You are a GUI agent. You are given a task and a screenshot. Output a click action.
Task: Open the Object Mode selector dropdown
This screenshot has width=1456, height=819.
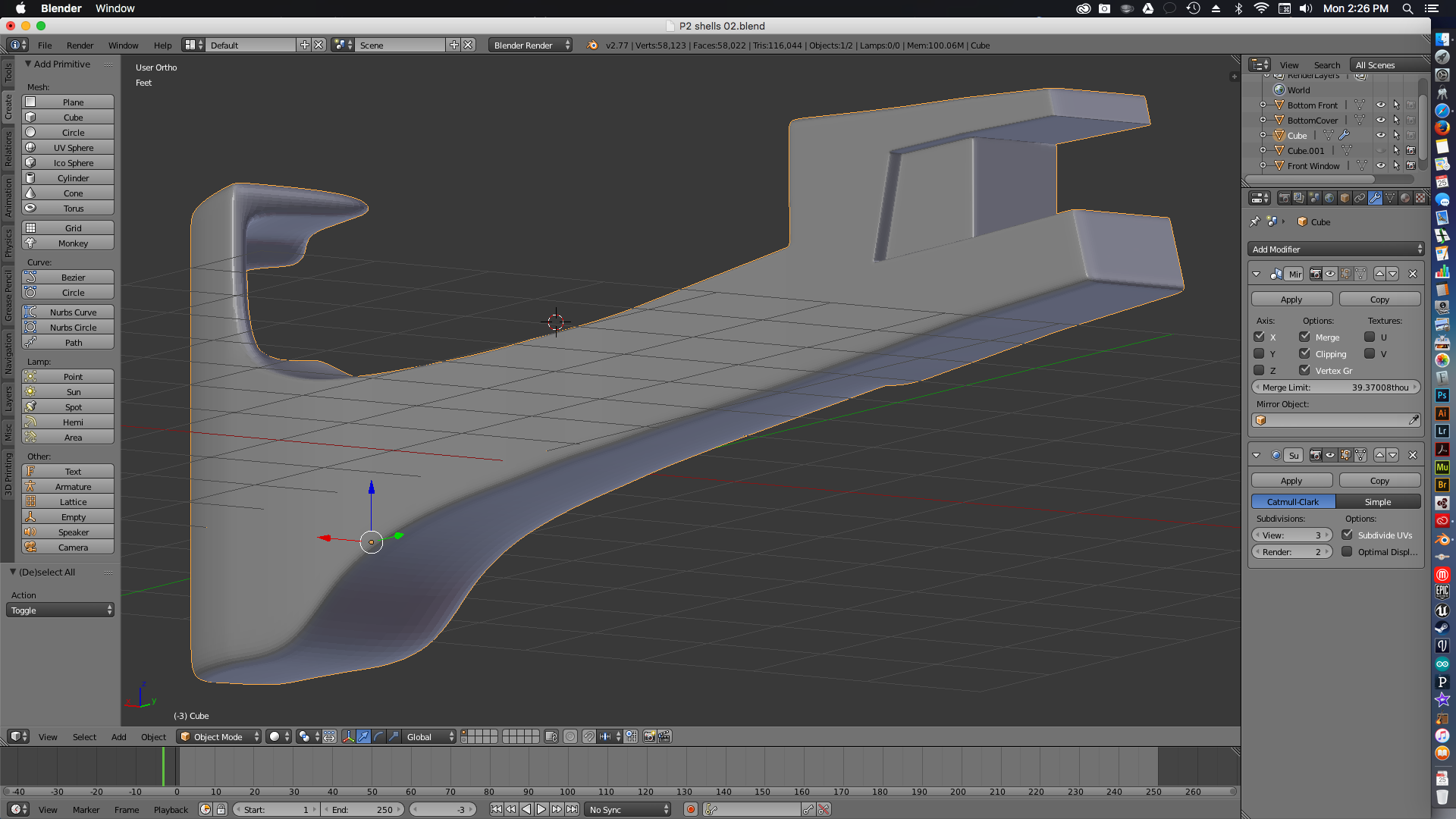coord(218,736)
